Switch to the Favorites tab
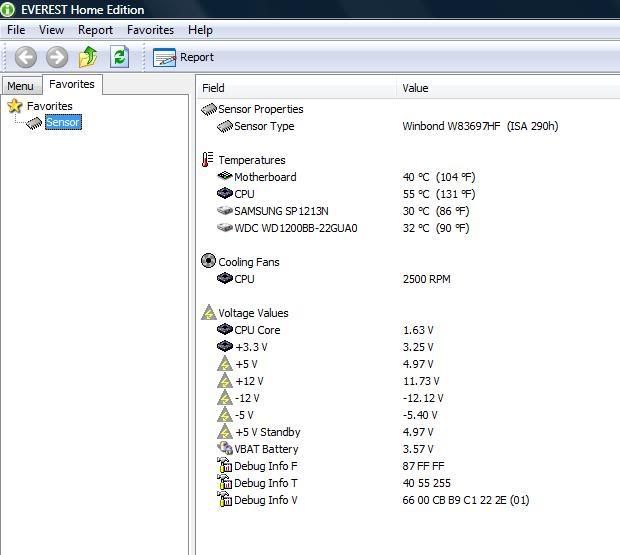Image resolution: width=620 pixels, height=555 pixels. [72, 84]
